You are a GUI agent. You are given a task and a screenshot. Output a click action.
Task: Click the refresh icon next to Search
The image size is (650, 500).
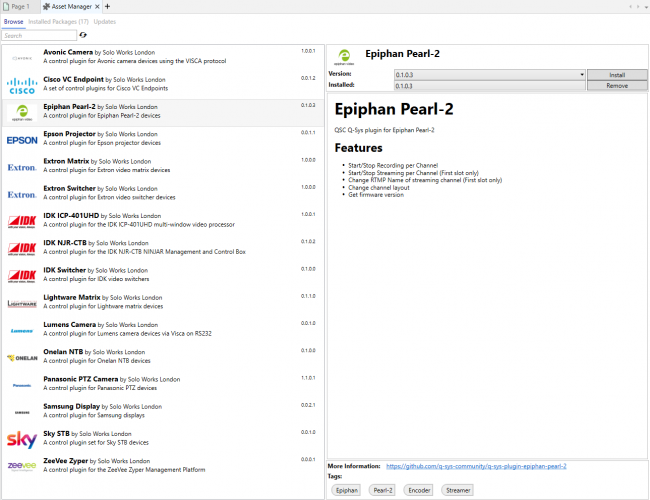[83, 35]
